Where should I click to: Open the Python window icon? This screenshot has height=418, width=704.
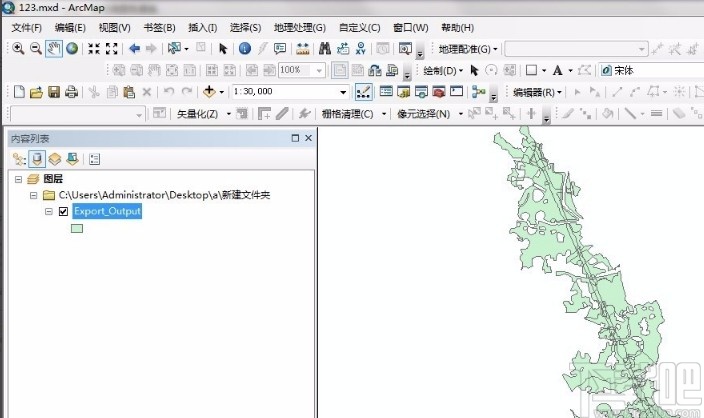coord(456,92)
